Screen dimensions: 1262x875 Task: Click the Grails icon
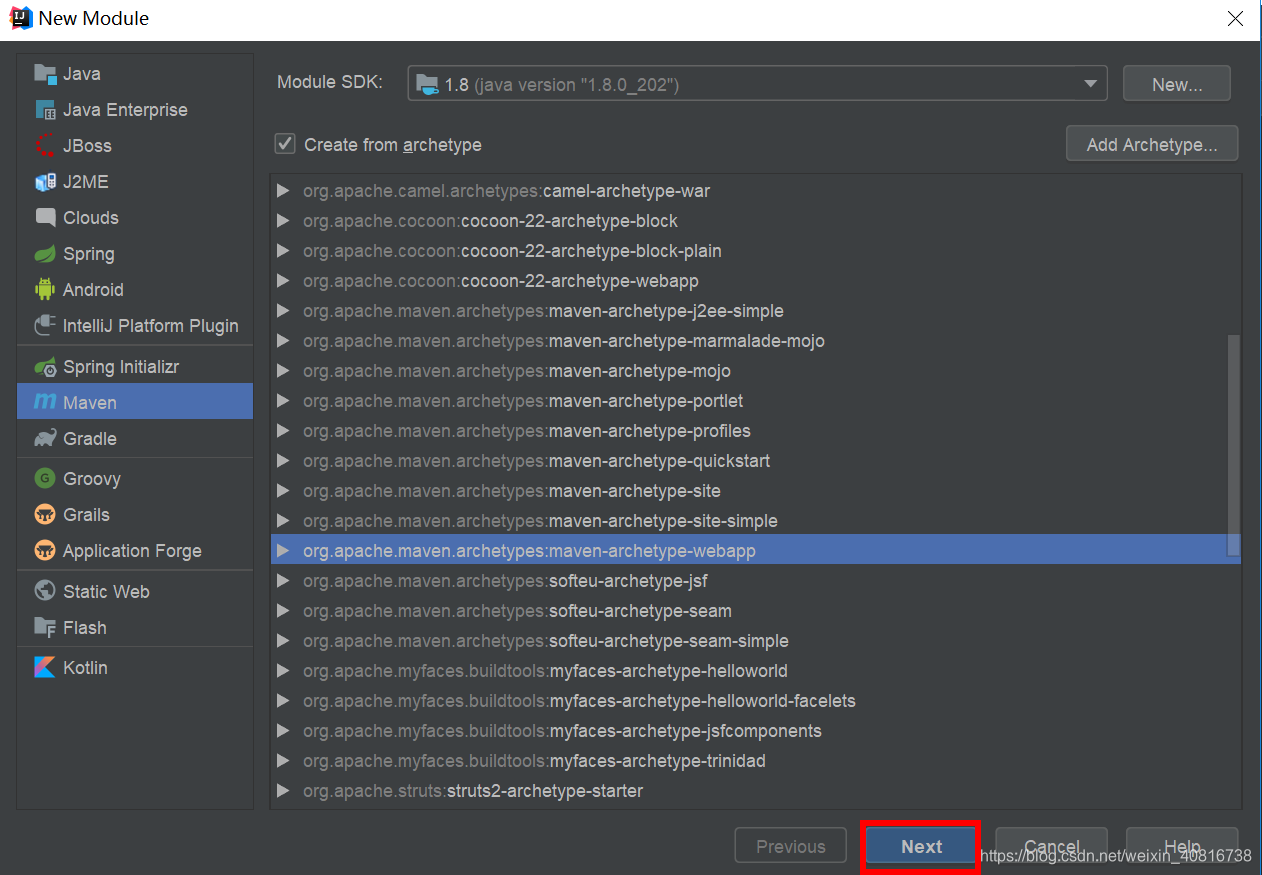(x=45, y=515)
